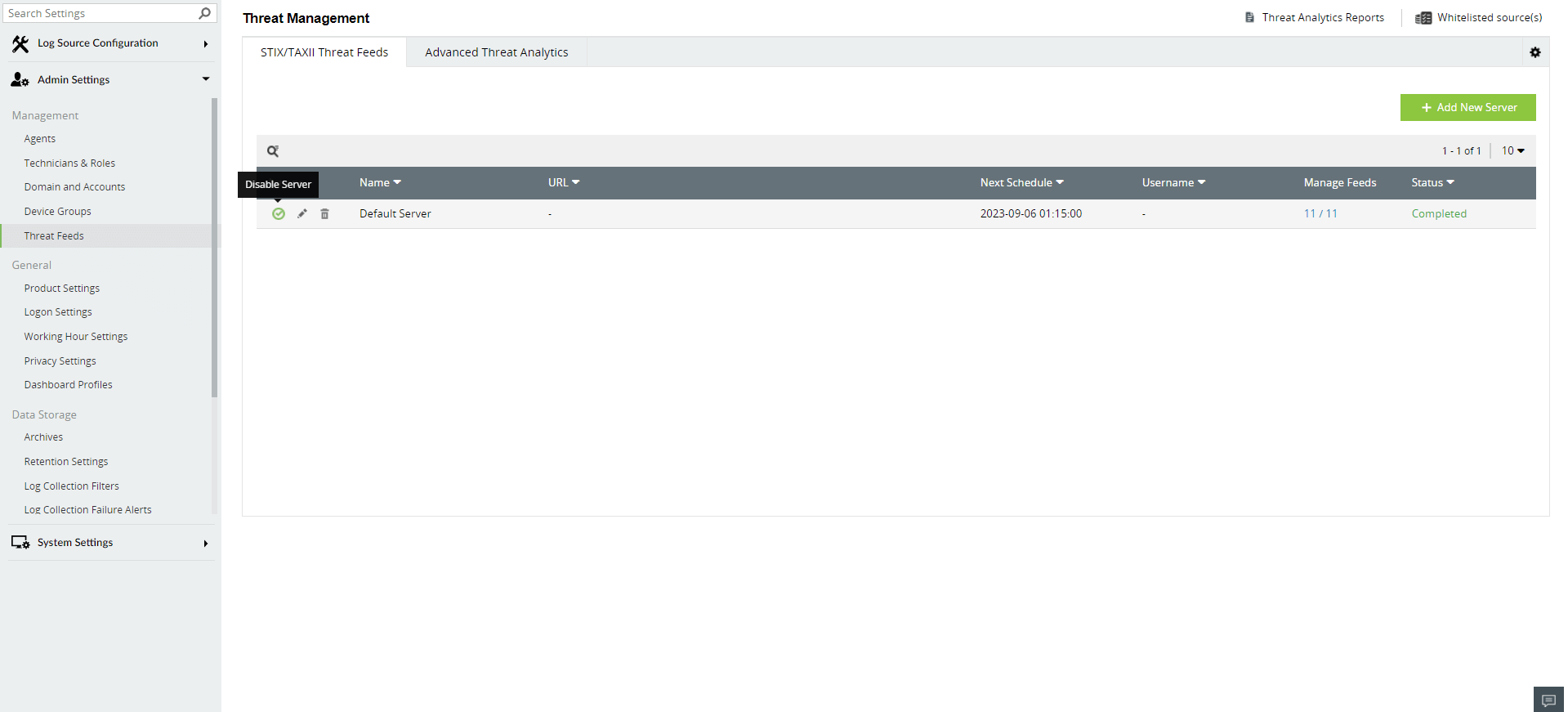
Task: Open Domain and Accounts page
Action: [x=74, y=187]
